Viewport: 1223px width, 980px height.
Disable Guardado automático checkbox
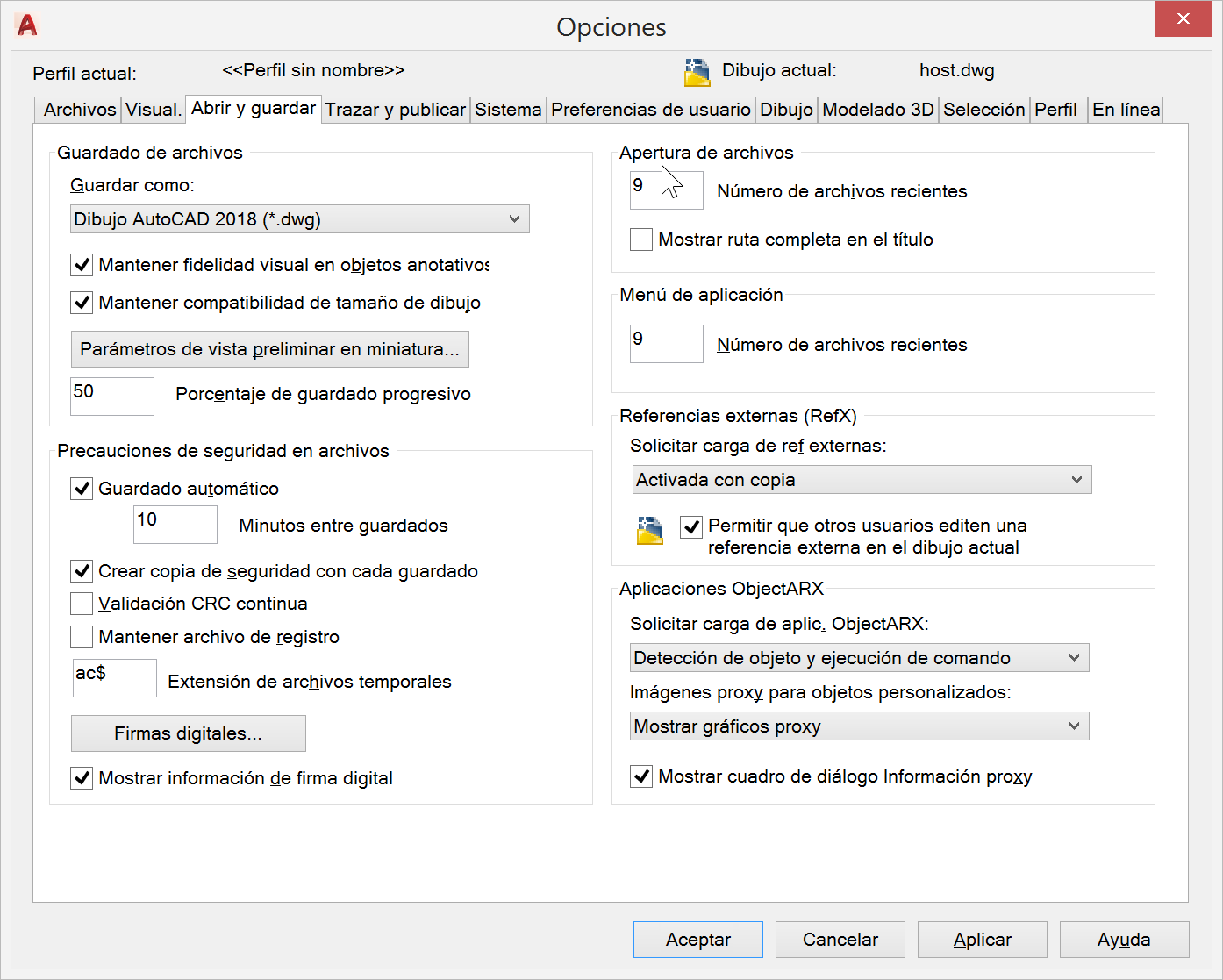point(82,489)
